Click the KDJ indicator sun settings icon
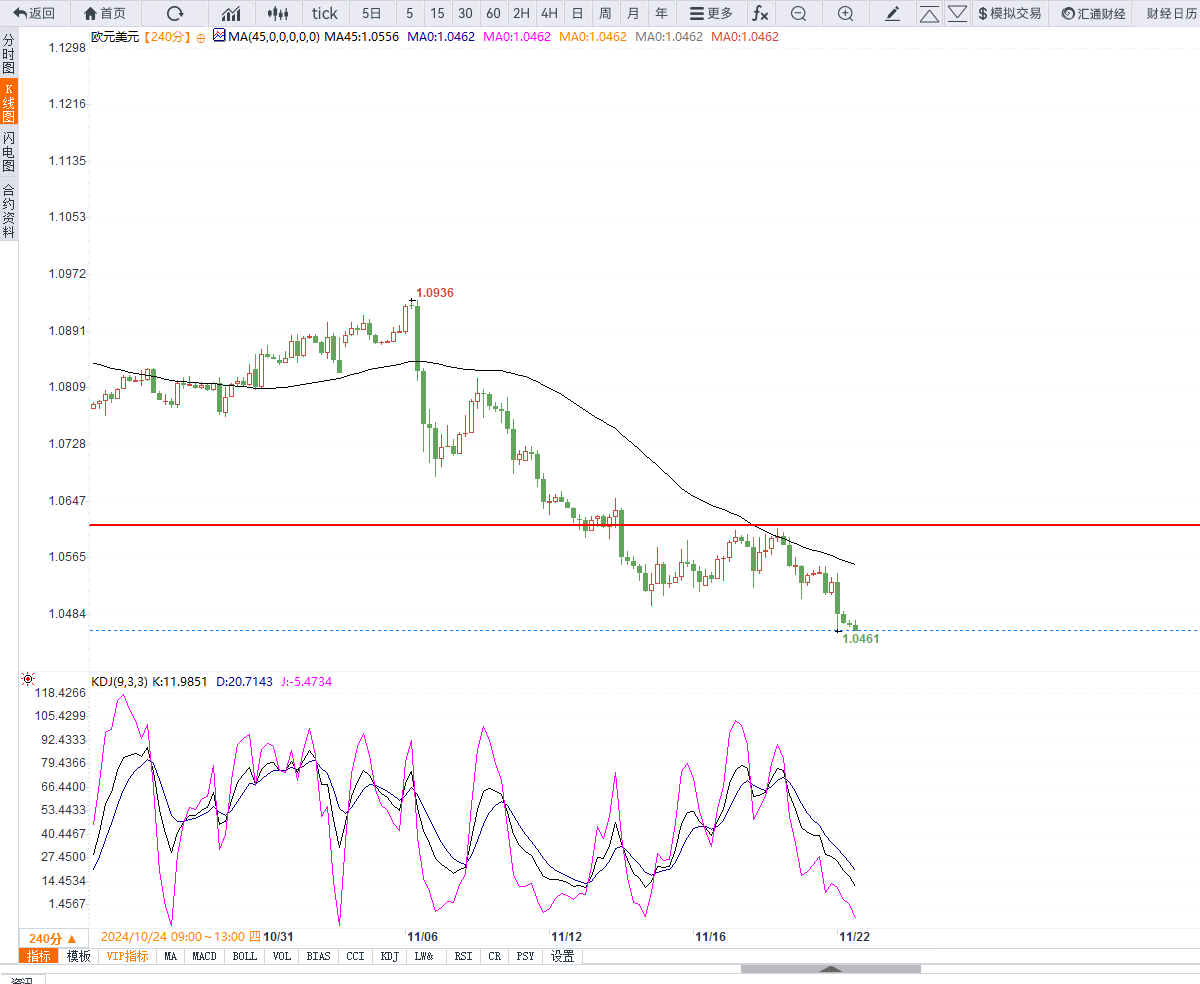1200x984 pixels. point(28,680)
